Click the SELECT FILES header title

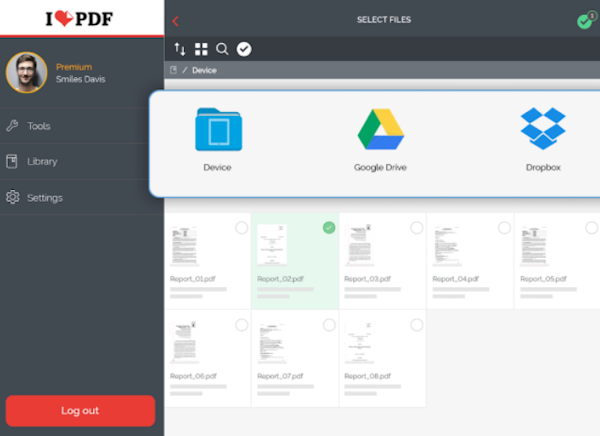pyautogui.click(x=384, y=20)
